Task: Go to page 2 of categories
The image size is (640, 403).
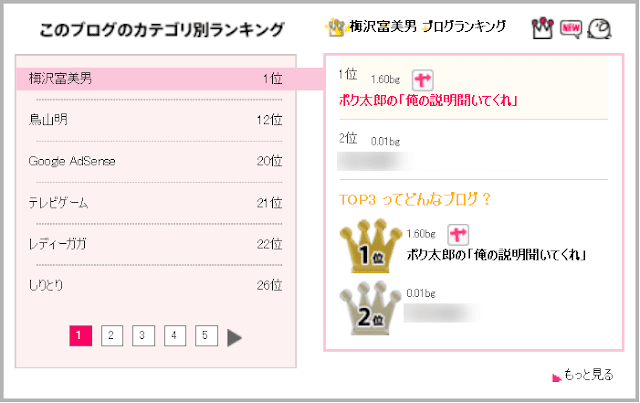Action: pyautogui.click(x=111, y=336)
